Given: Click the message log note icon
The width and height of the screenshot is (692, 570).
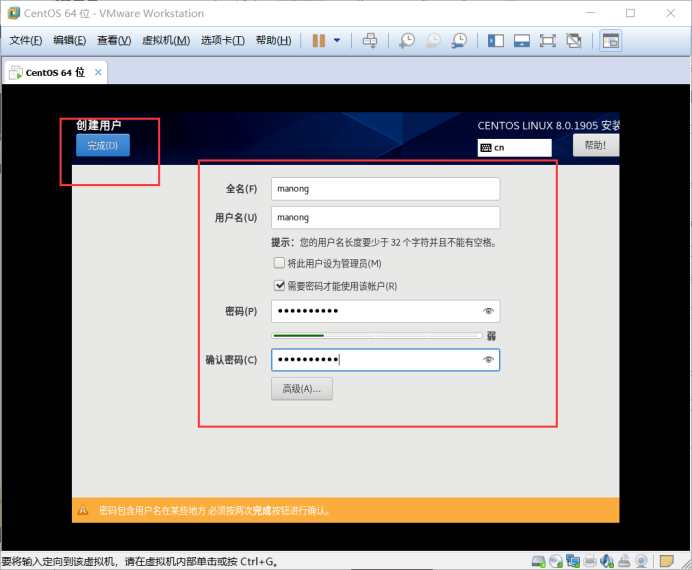Looking at the screenshot, I should click(666, 561).
